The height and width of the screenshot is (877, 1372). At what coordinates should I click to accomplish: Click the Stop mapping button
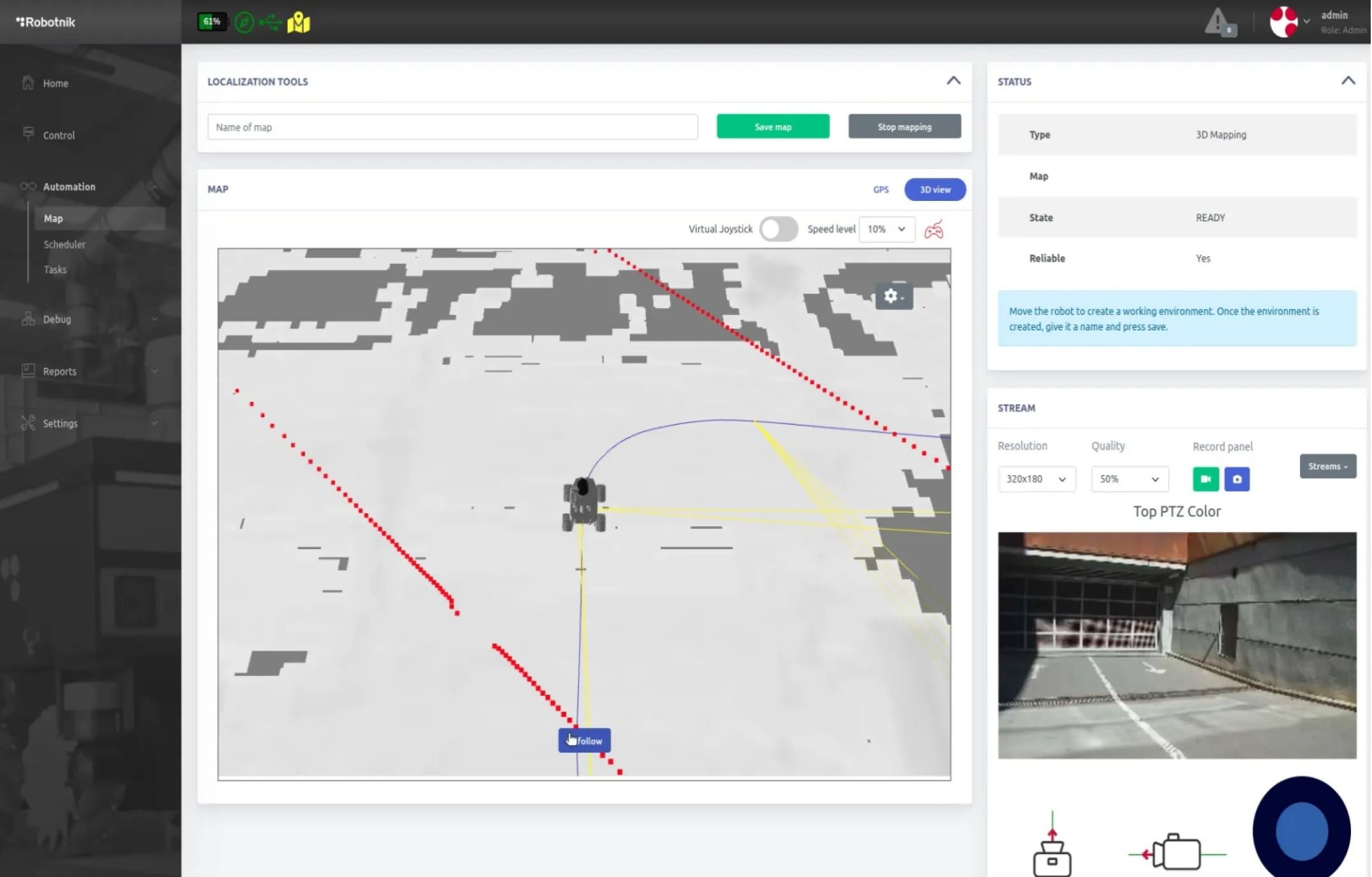click(904, 126)
